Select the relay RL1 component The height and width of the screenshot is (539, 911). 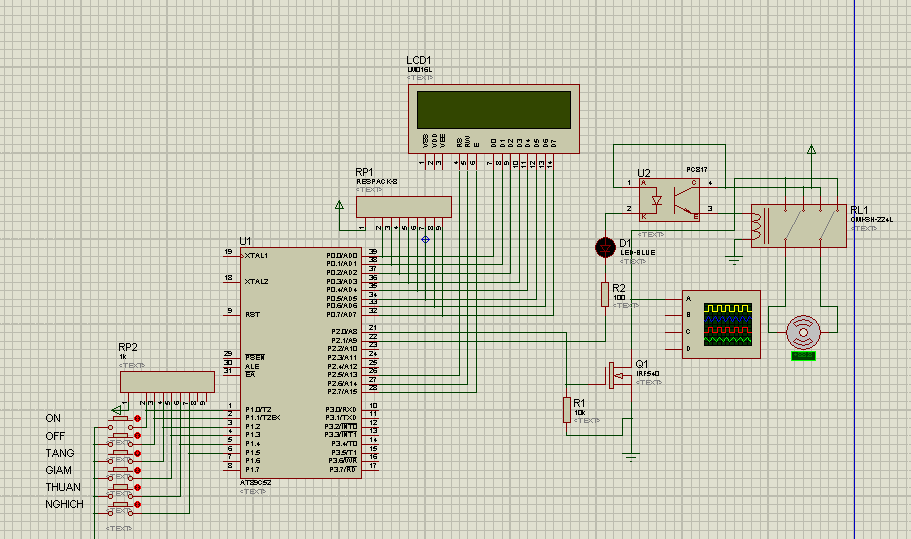[798, 226]
